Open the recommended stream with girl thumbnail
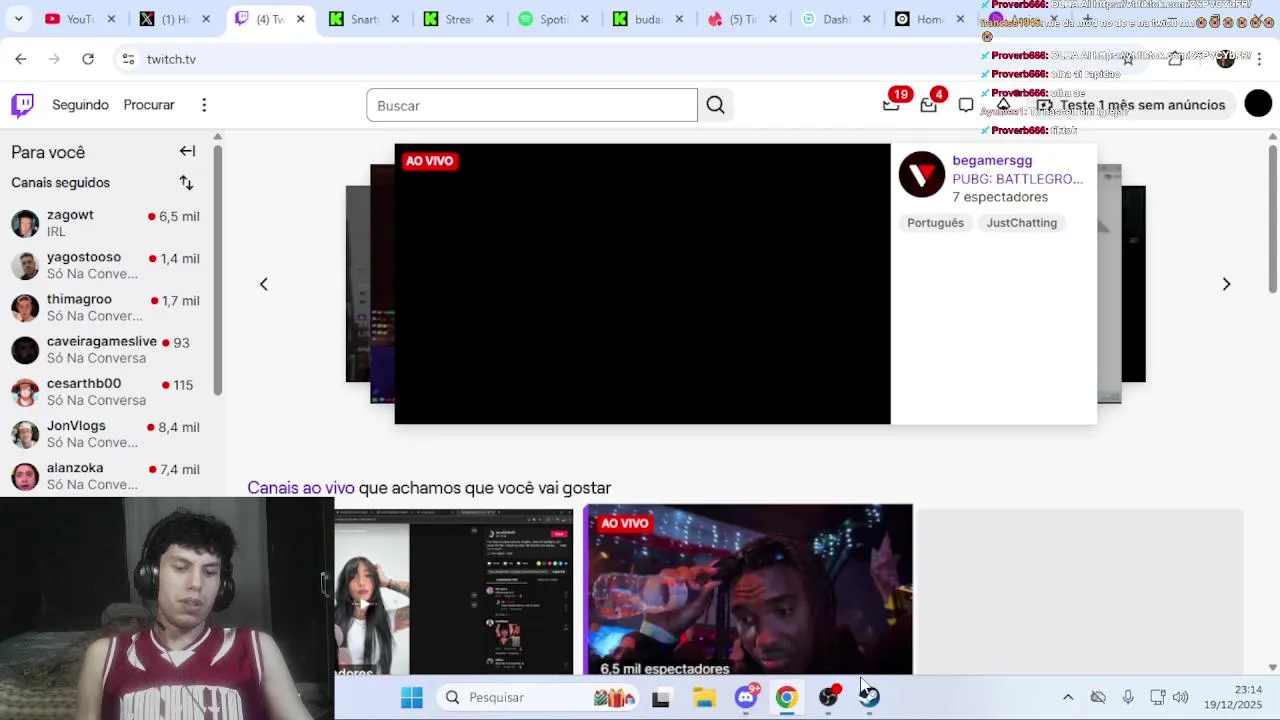The height and width of the screenshot is (720, 1280). pos(455,592)
